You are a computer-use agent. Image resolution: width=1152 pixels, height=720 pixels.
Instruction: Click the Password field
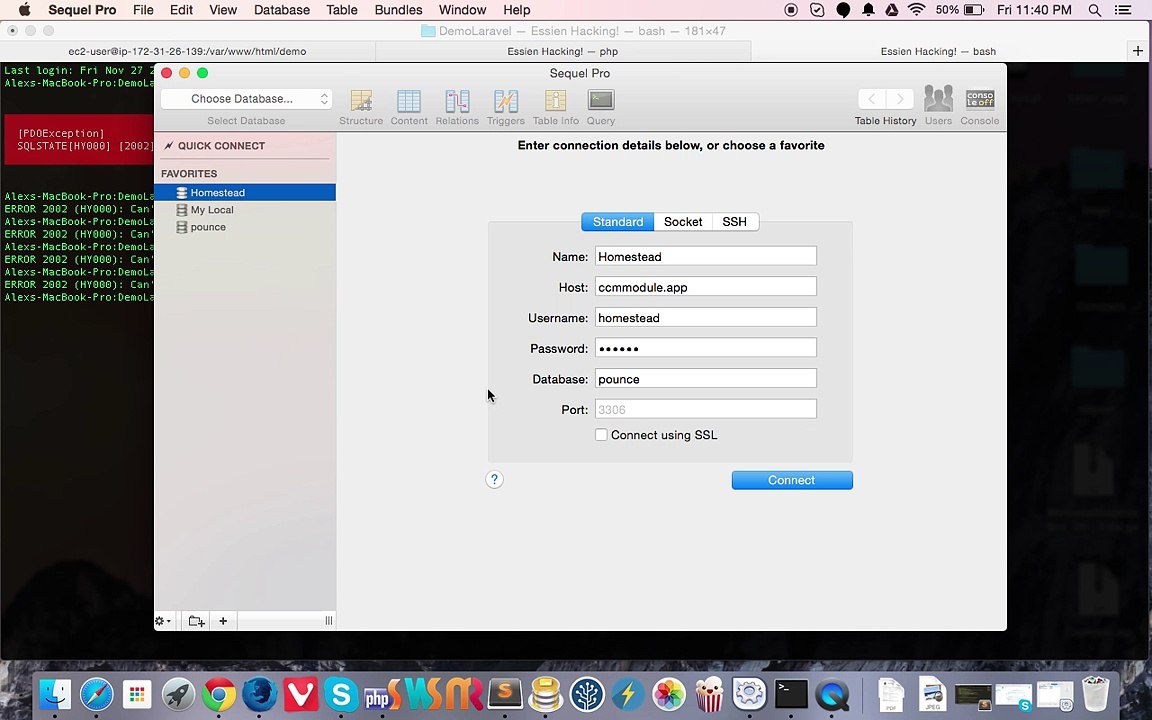705,348
